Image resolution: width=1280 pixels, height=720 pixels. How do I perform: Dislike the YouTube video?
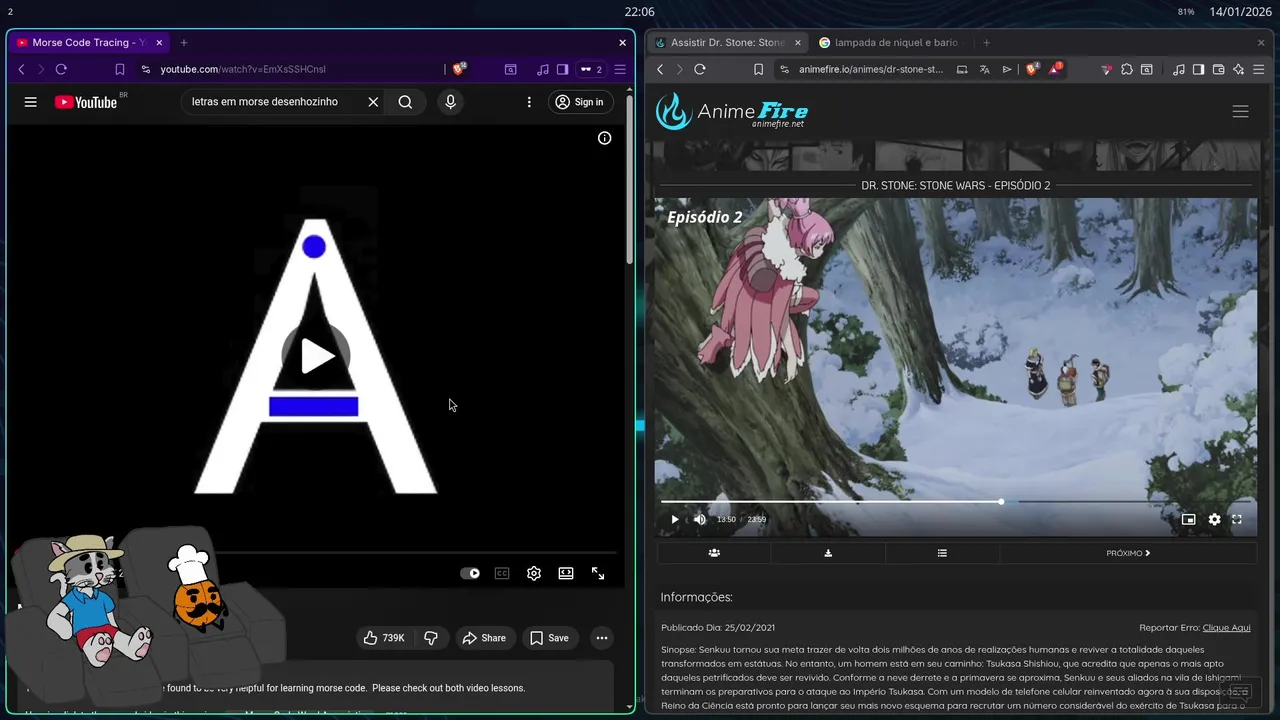(431, 638)
